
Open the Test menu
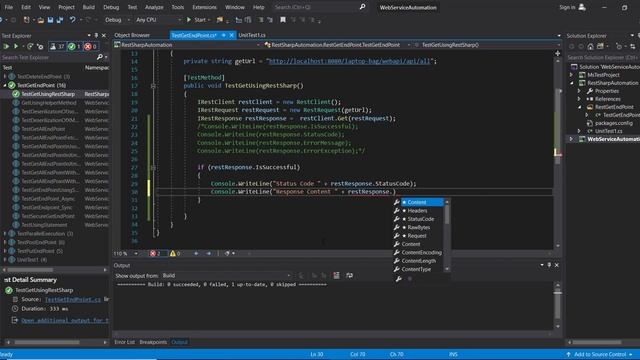[132, 7]
